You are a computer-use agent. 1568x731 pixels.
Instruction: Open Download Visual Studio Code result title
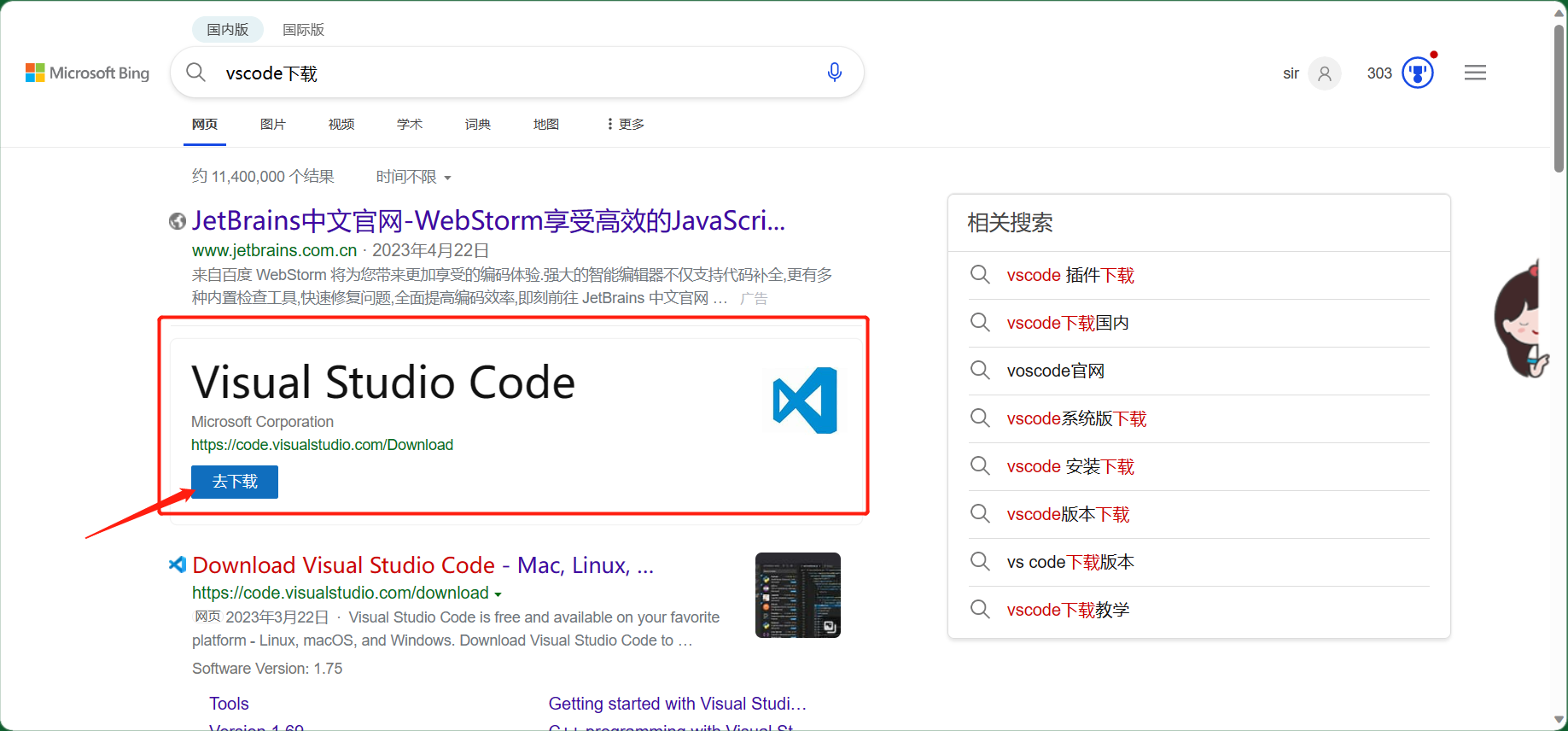click(x=423, y=565)
